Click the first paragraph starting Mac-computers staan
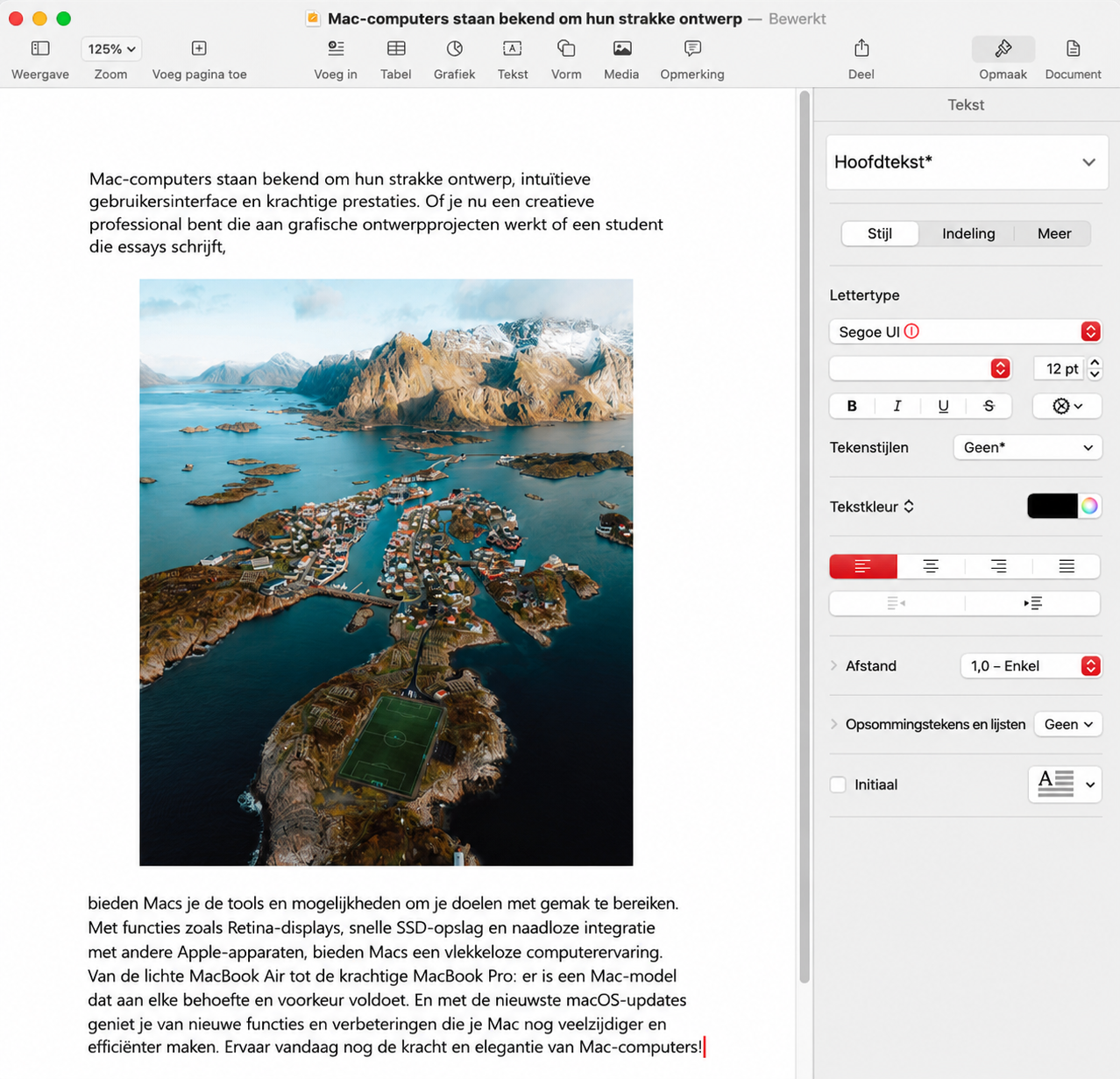This screenshot has height=1079, width=1120. coord(377,213)
